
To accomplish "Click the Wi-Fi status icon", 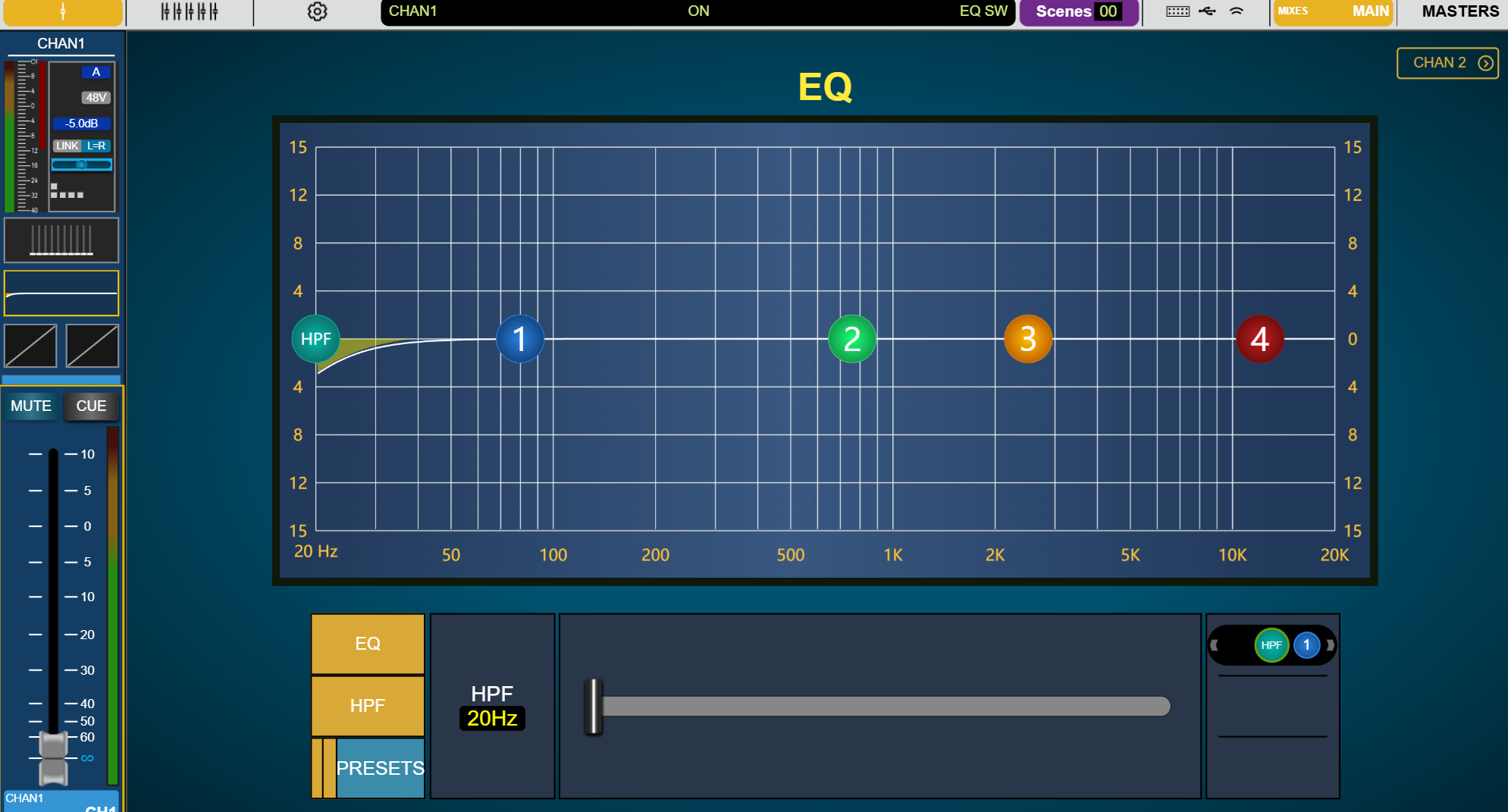I will point(1237,11).
